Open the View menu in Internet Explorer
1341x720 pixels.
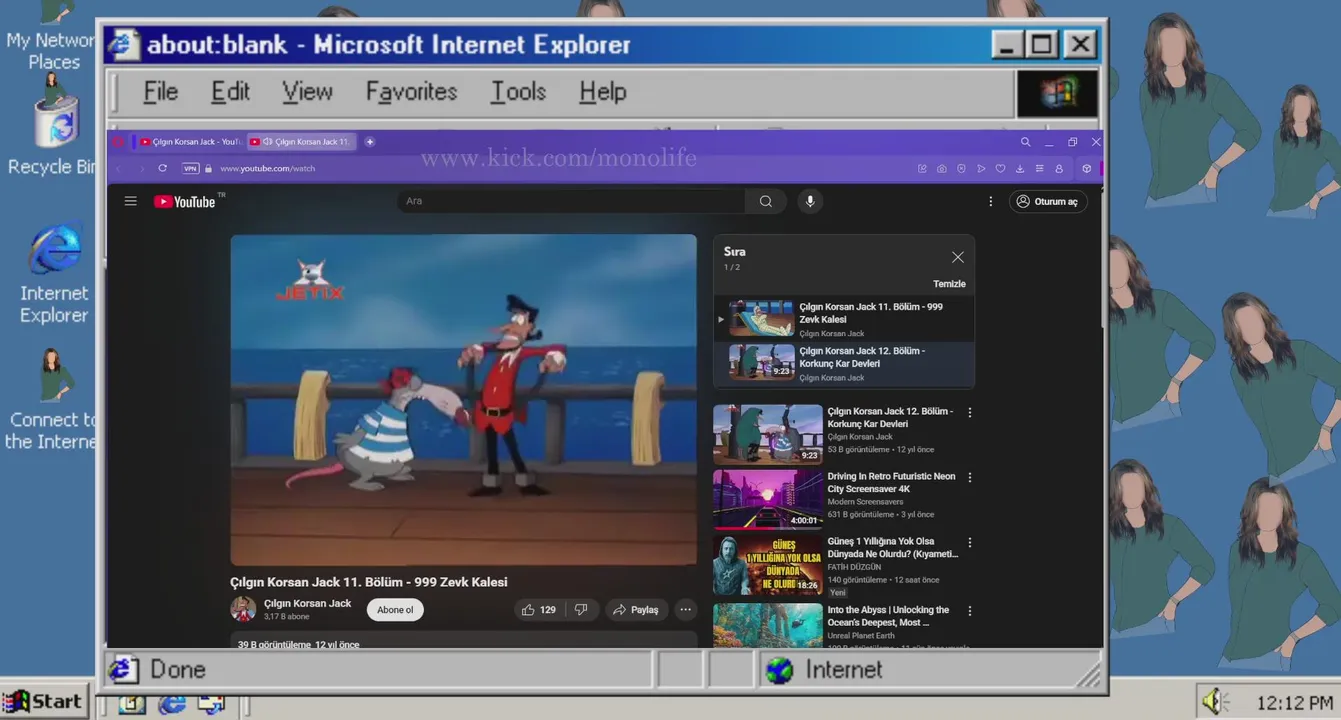pos(307,92)
